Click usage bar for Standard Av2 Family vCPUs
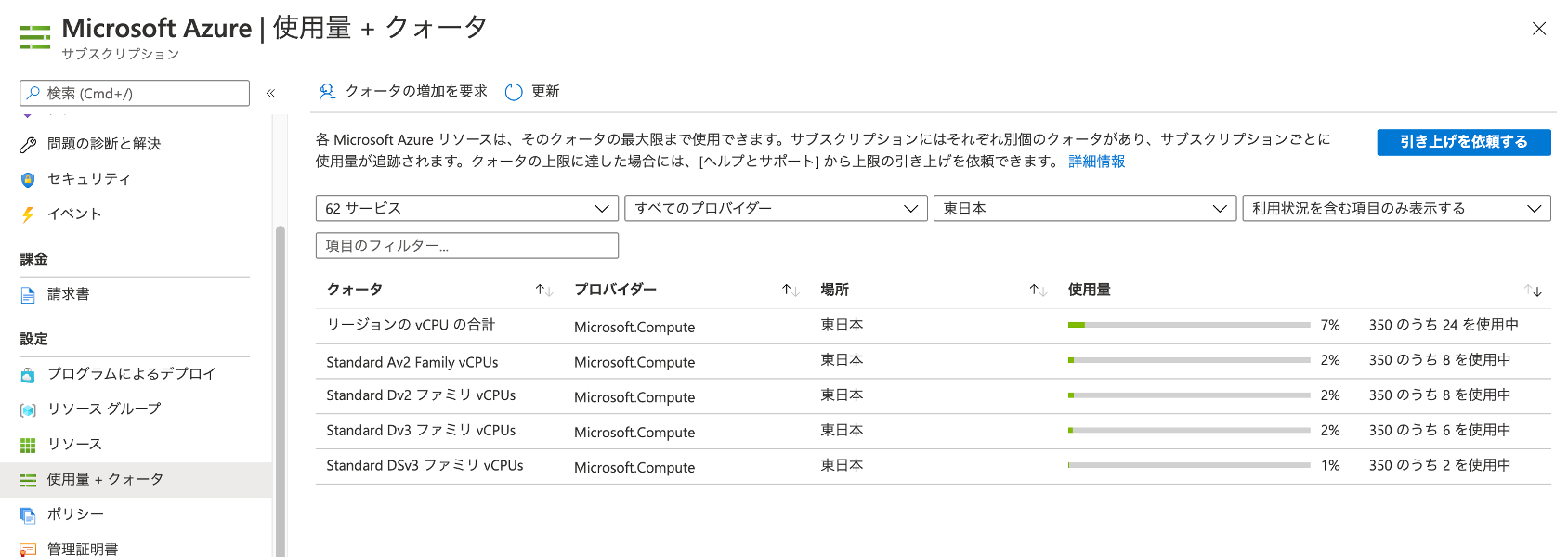The height and width of the screenshot is (557, 1568). point(1189,360)
